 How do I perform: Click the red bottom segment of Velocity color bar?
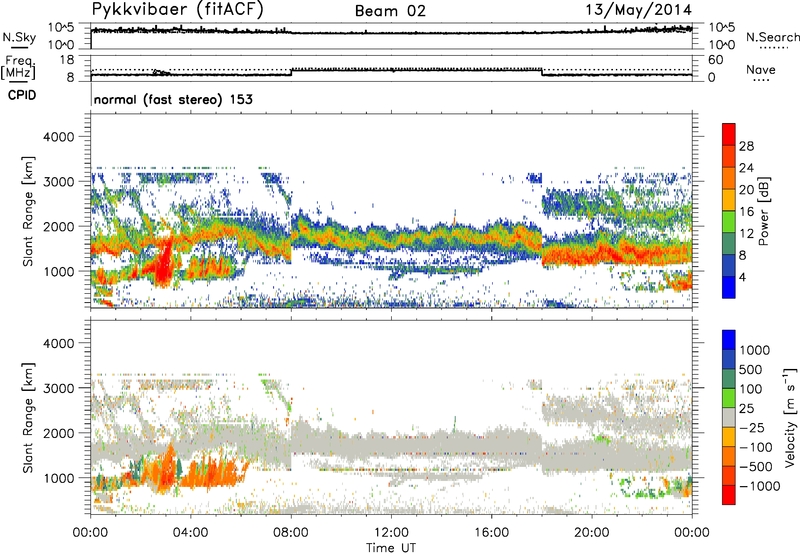click(729, 495)
